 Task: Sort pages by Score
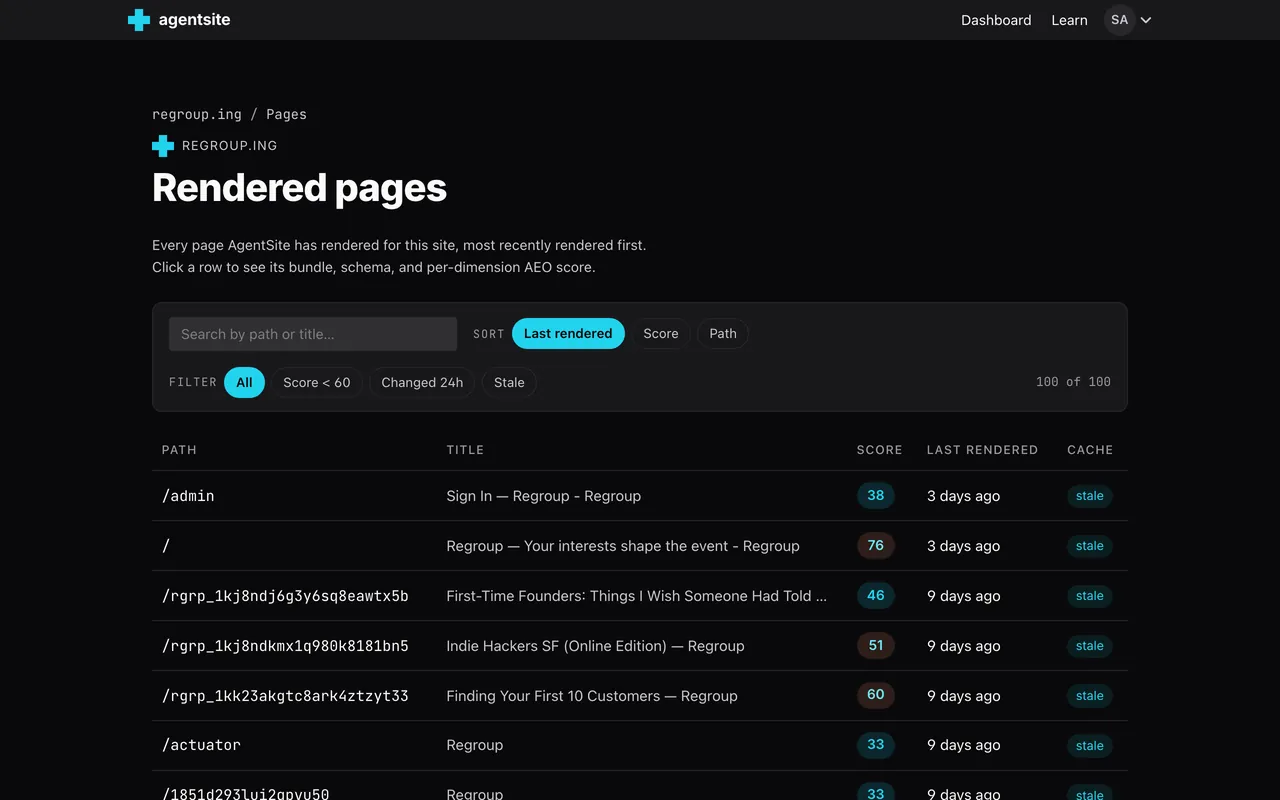(660, 334)
